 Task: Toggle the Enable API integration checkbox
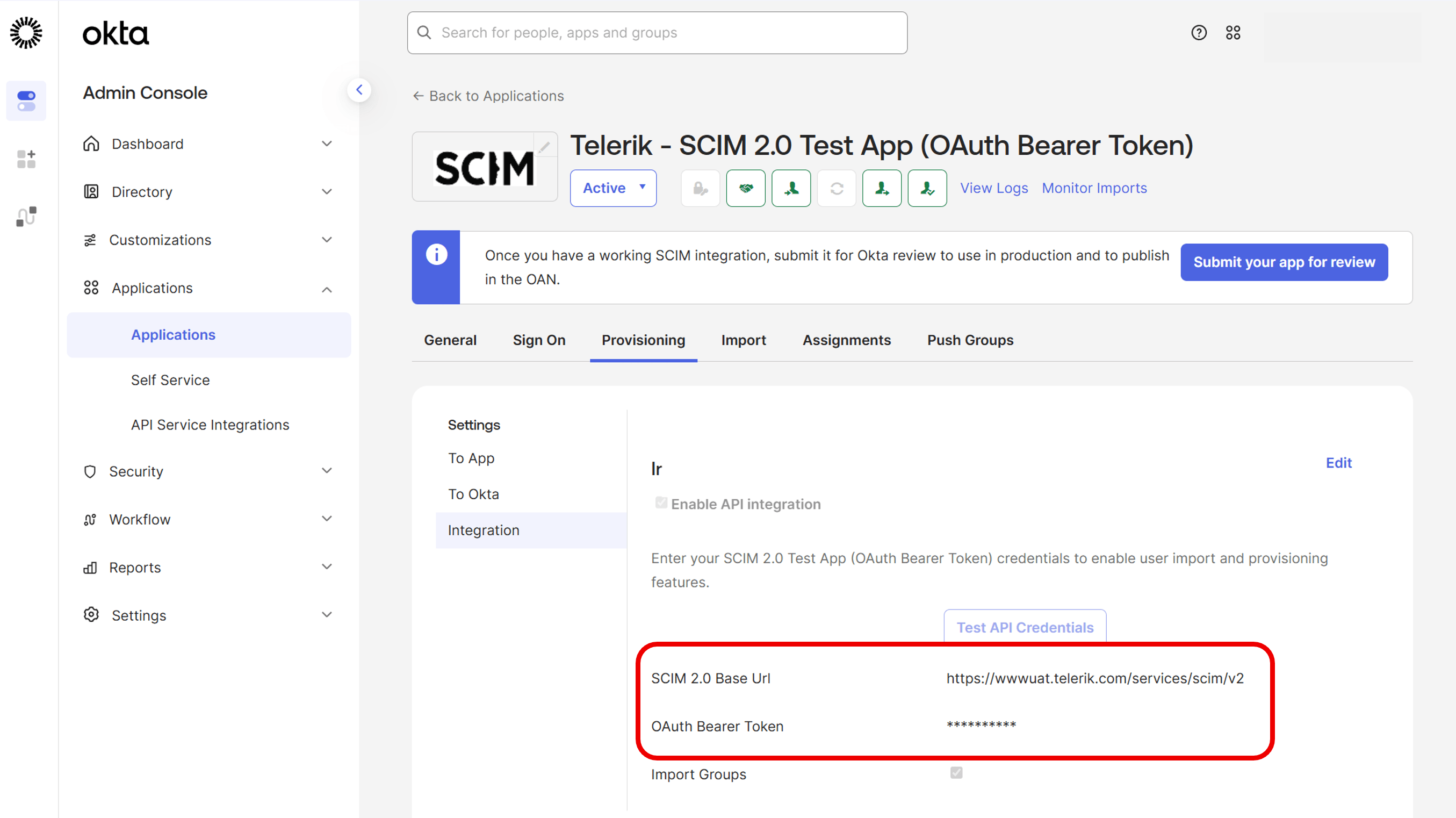pyautogui.click(x=661, y=503)
